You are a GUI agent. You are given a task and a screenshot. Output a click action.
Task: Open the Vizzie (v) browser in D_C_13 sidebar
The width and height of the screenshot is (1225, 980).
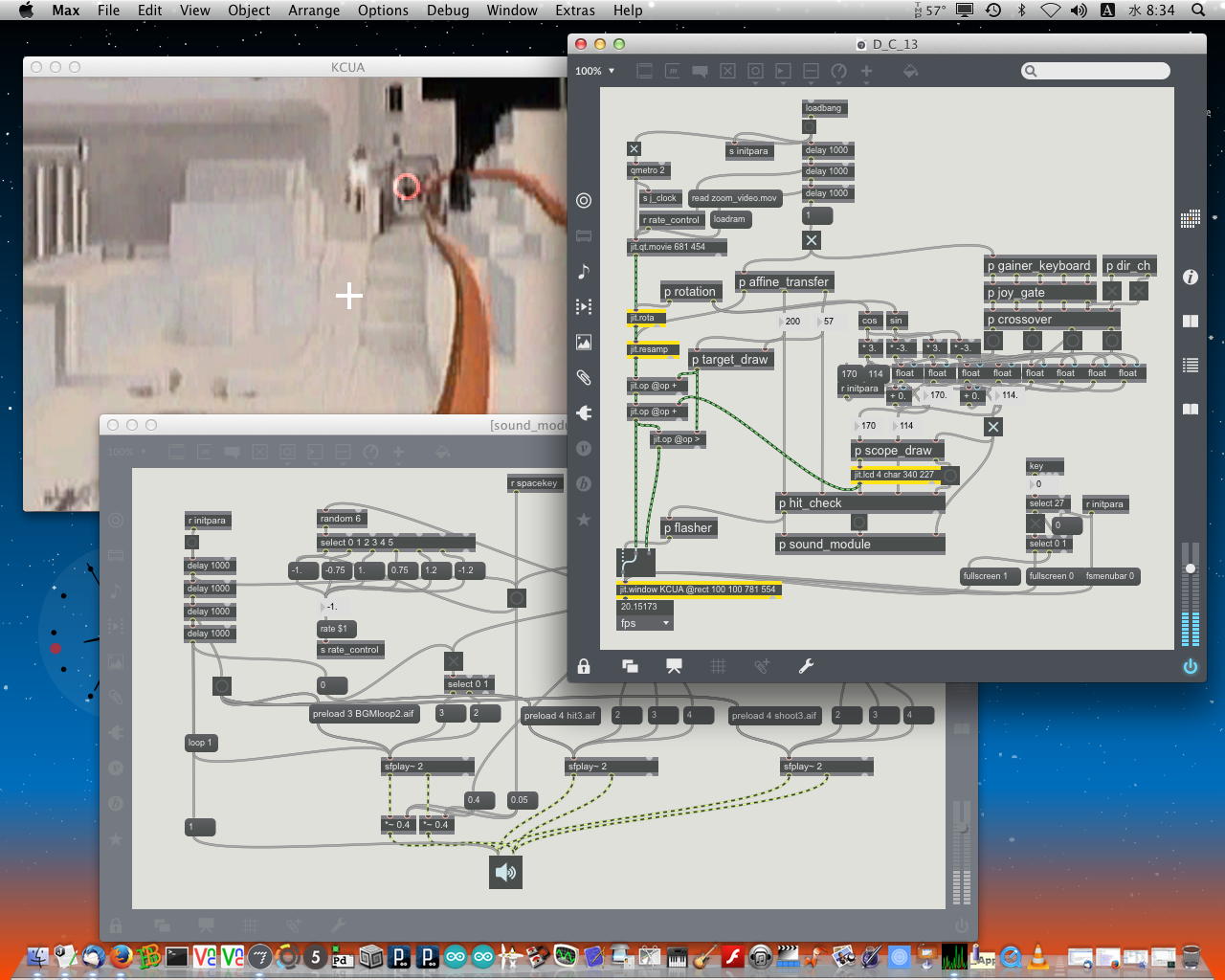click(584, 448)
